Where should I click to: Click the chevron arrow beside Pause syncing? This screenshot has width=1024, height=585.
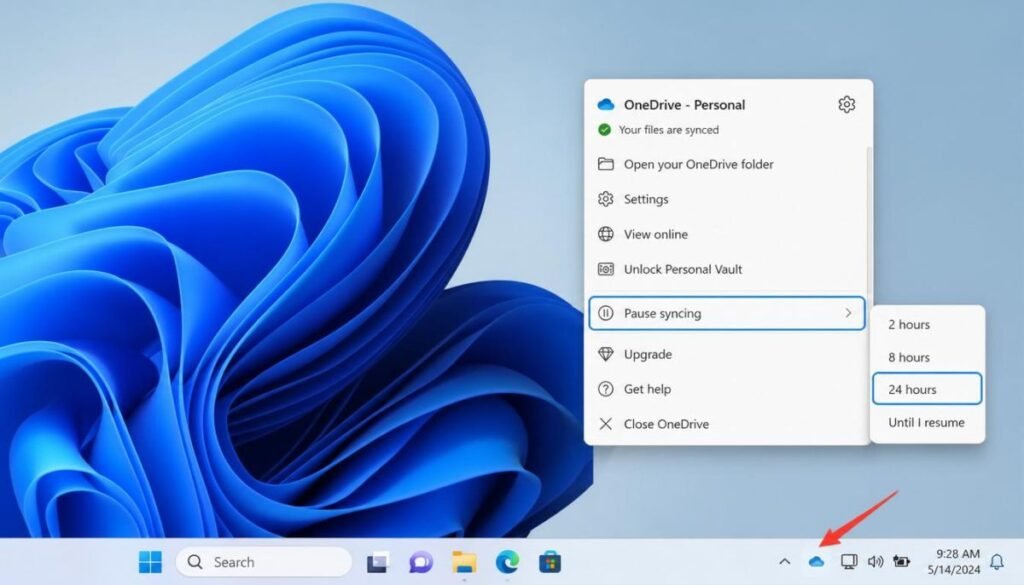[x=848, y=313]
